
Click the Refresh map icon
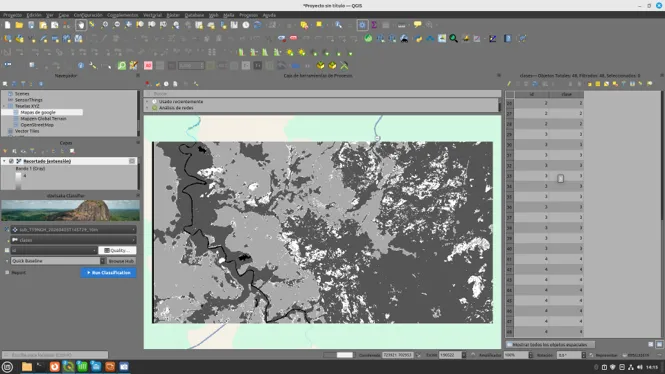pyautogui.click(x=257, y=25)
